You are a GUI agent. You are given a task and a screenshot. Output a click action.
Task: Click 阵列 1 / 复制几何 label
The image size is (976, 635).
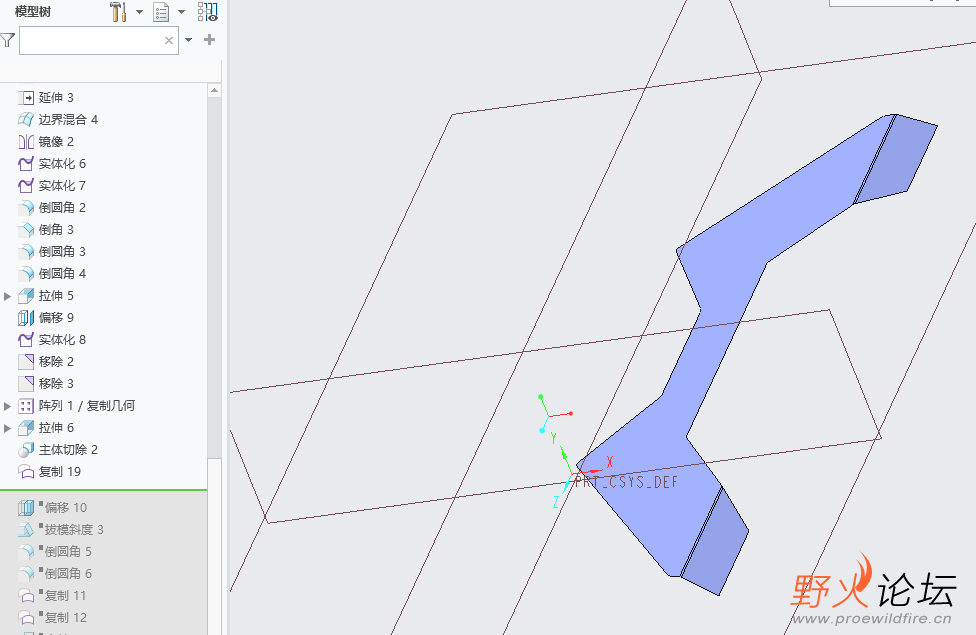click(87, 406)
